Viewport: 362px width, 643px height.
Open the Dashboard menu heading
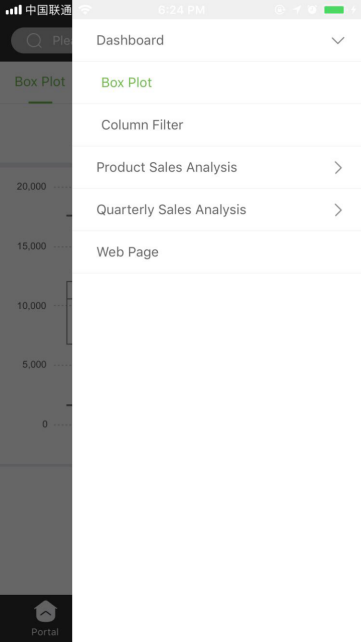[130, 40]
